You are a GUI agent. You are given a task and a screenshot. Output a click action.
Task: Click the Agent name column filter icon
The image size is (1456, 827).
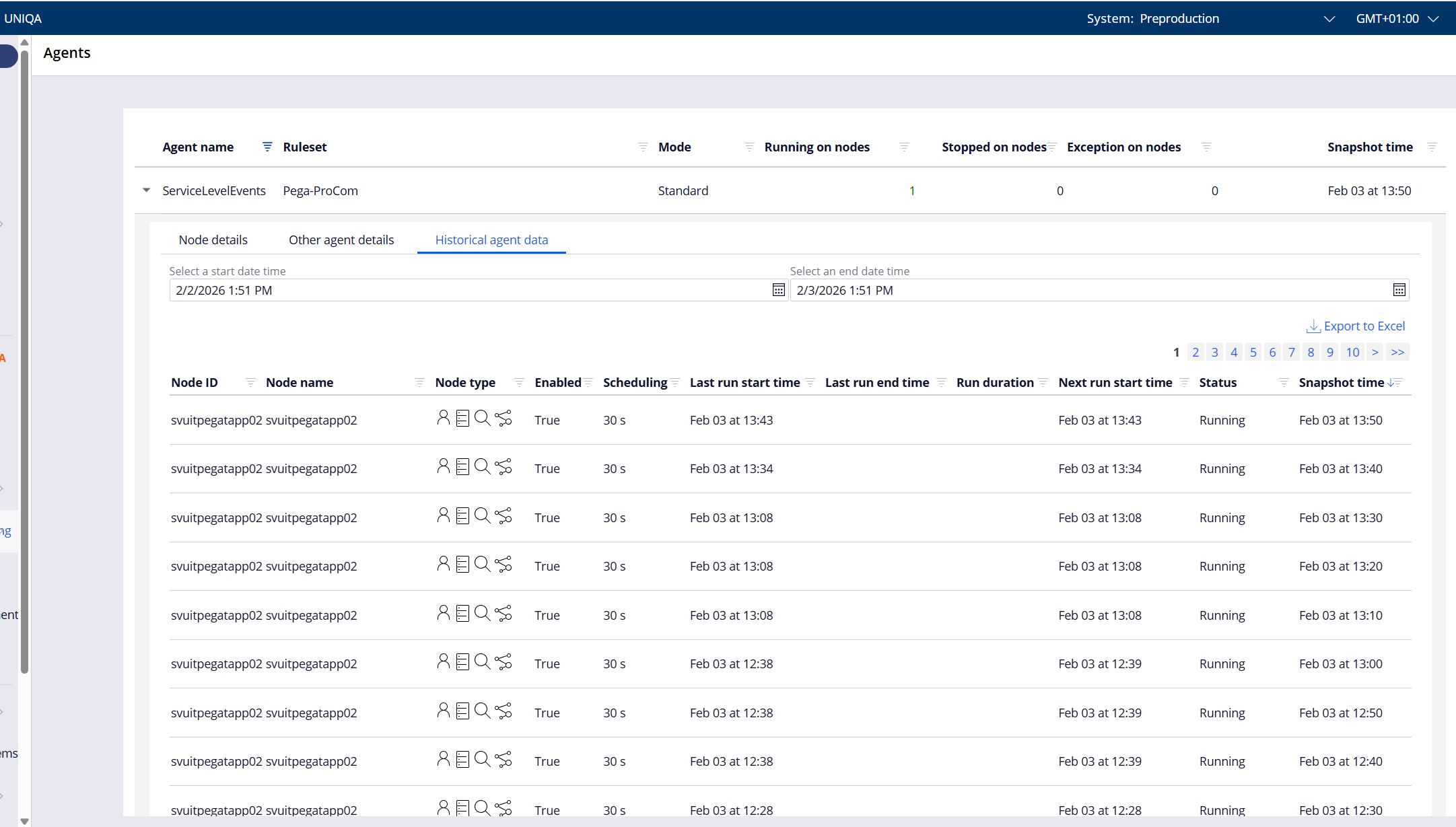[267, 147]
